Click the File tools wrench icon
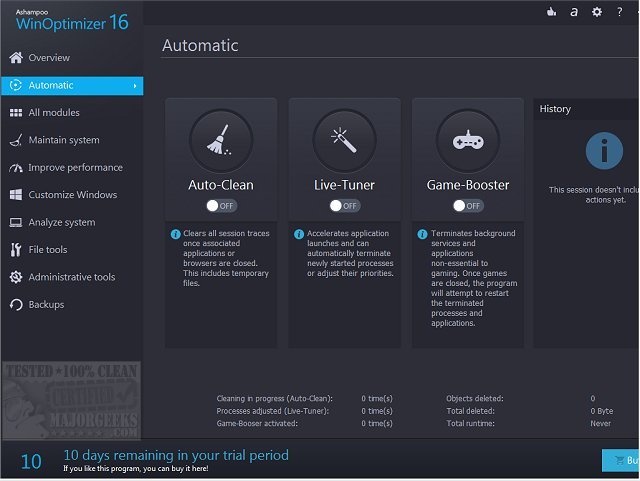The width and height of the screenshot is (640, 481). [16, 249]
